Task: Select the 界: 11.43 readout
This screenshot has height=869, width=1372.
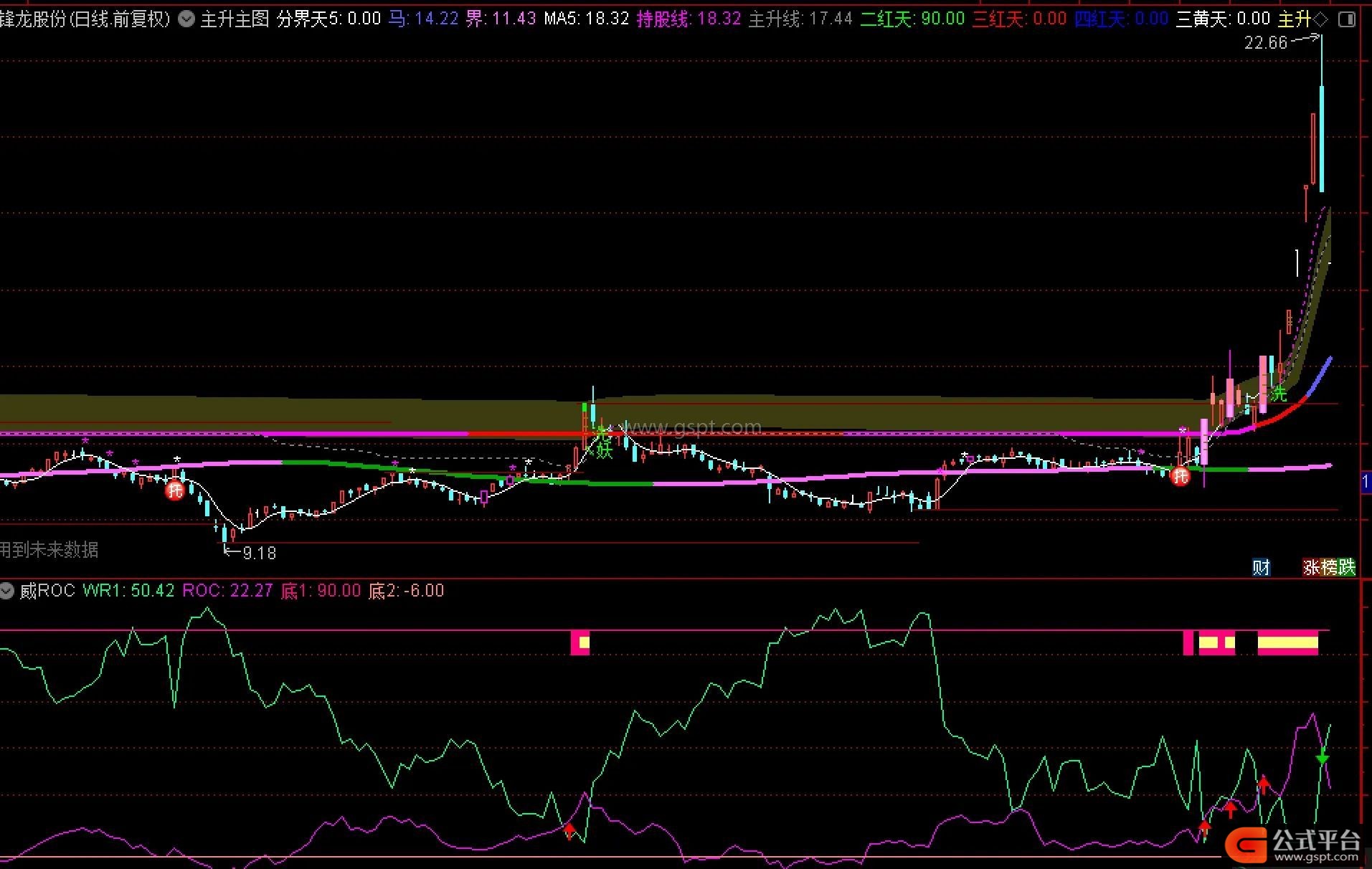Action: tap(501, 19)
